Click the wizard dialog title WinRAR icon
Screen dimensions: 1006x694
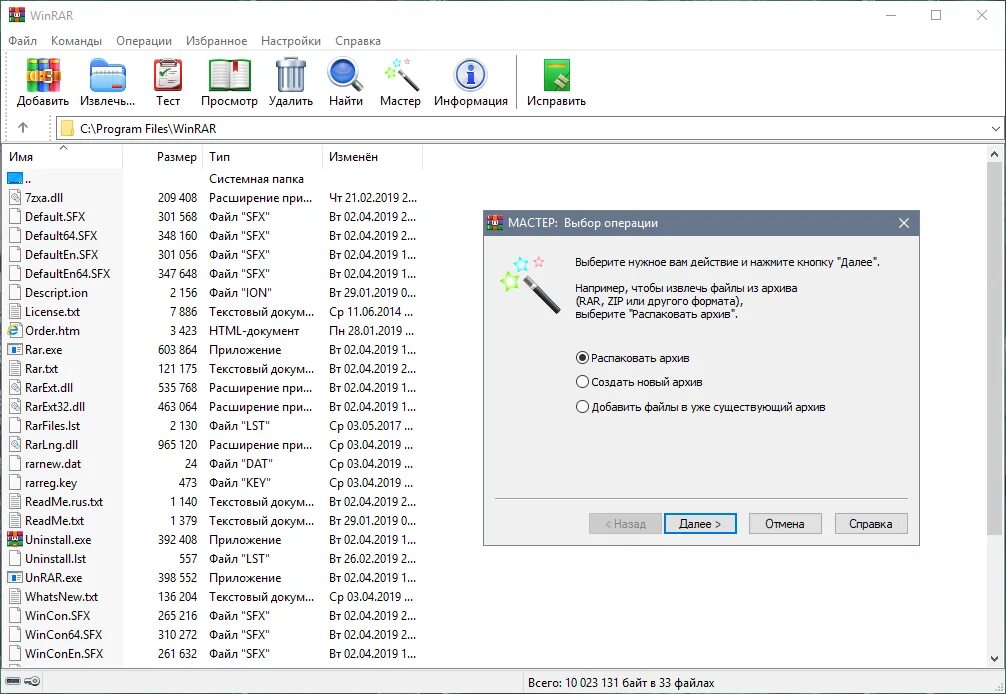pyautogui.click(x=495, y=223)
